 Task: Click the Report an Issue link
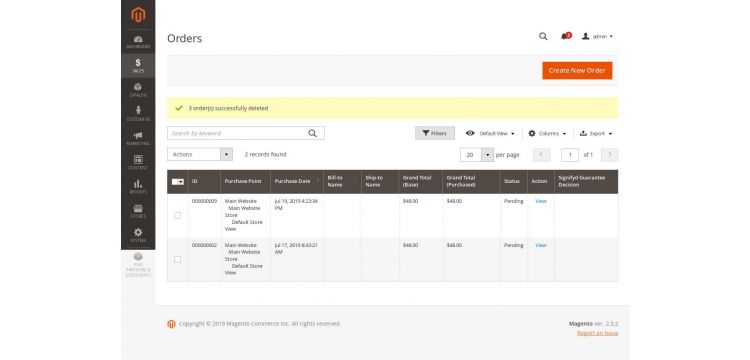pyautogui.click(x=597, y=333)
